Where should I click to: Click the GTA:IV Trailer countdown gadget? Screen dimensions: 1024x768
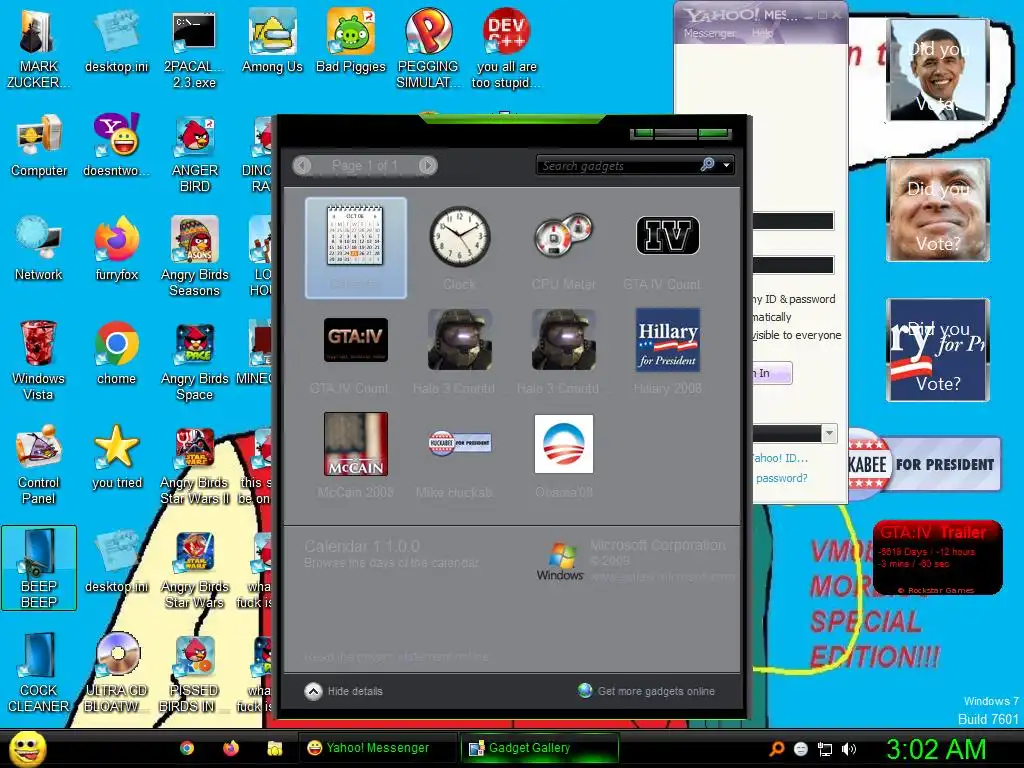[x=937, y=557]
